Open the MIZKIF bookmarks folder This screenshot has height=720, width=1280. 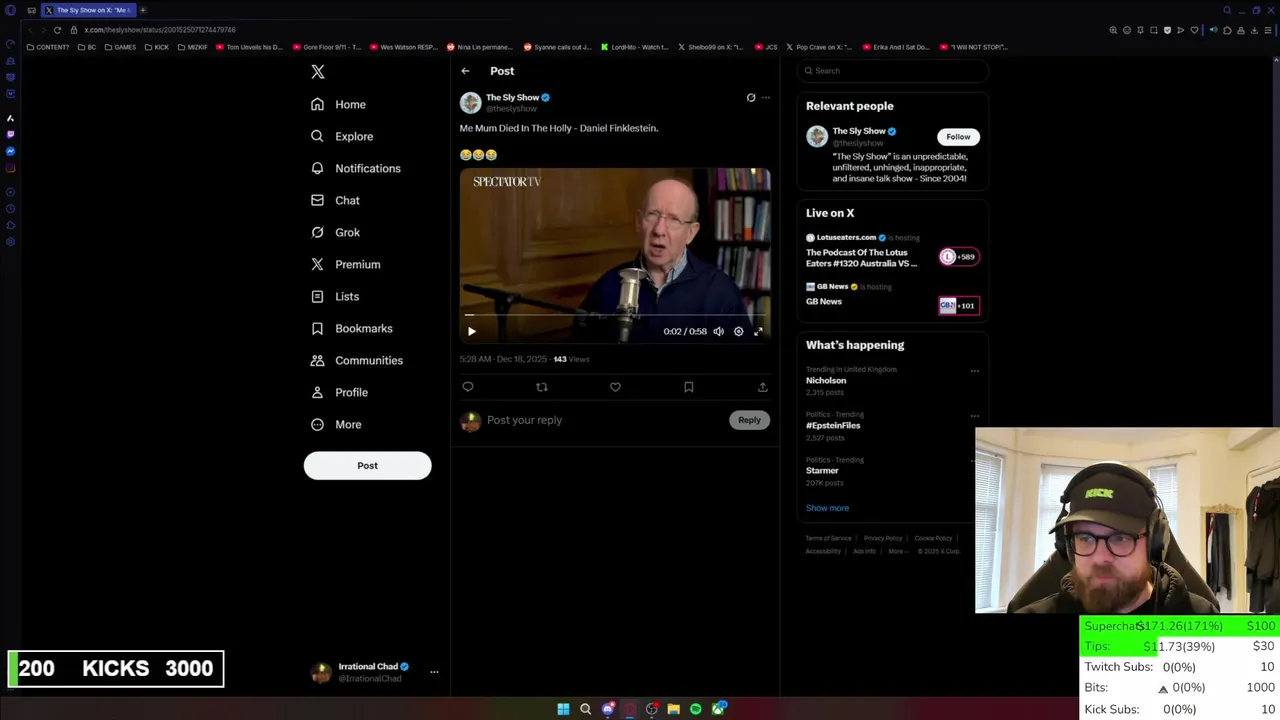[x=193, y=47]
